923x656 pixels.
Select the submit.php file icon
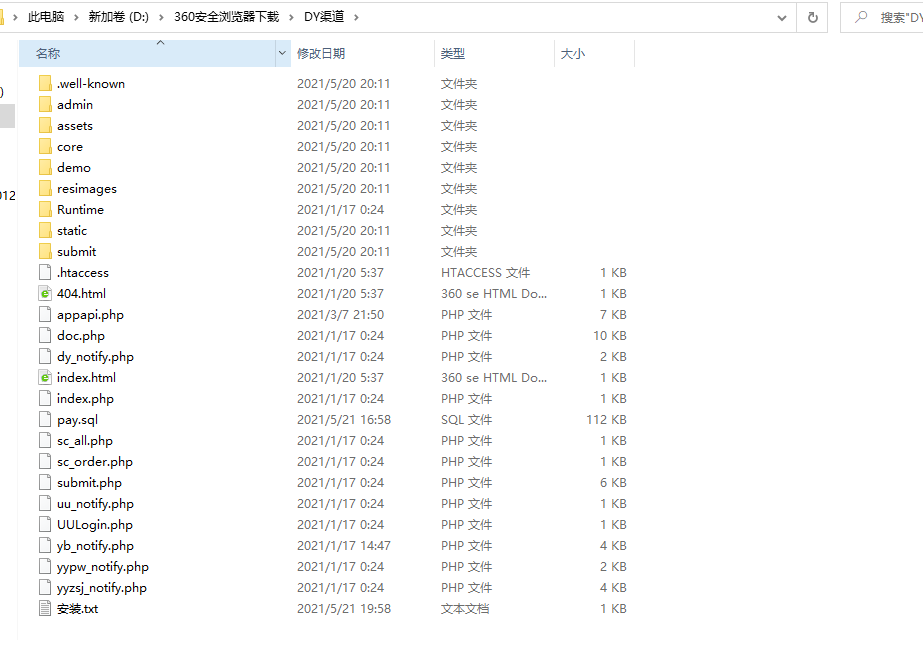tap(45, 482)
